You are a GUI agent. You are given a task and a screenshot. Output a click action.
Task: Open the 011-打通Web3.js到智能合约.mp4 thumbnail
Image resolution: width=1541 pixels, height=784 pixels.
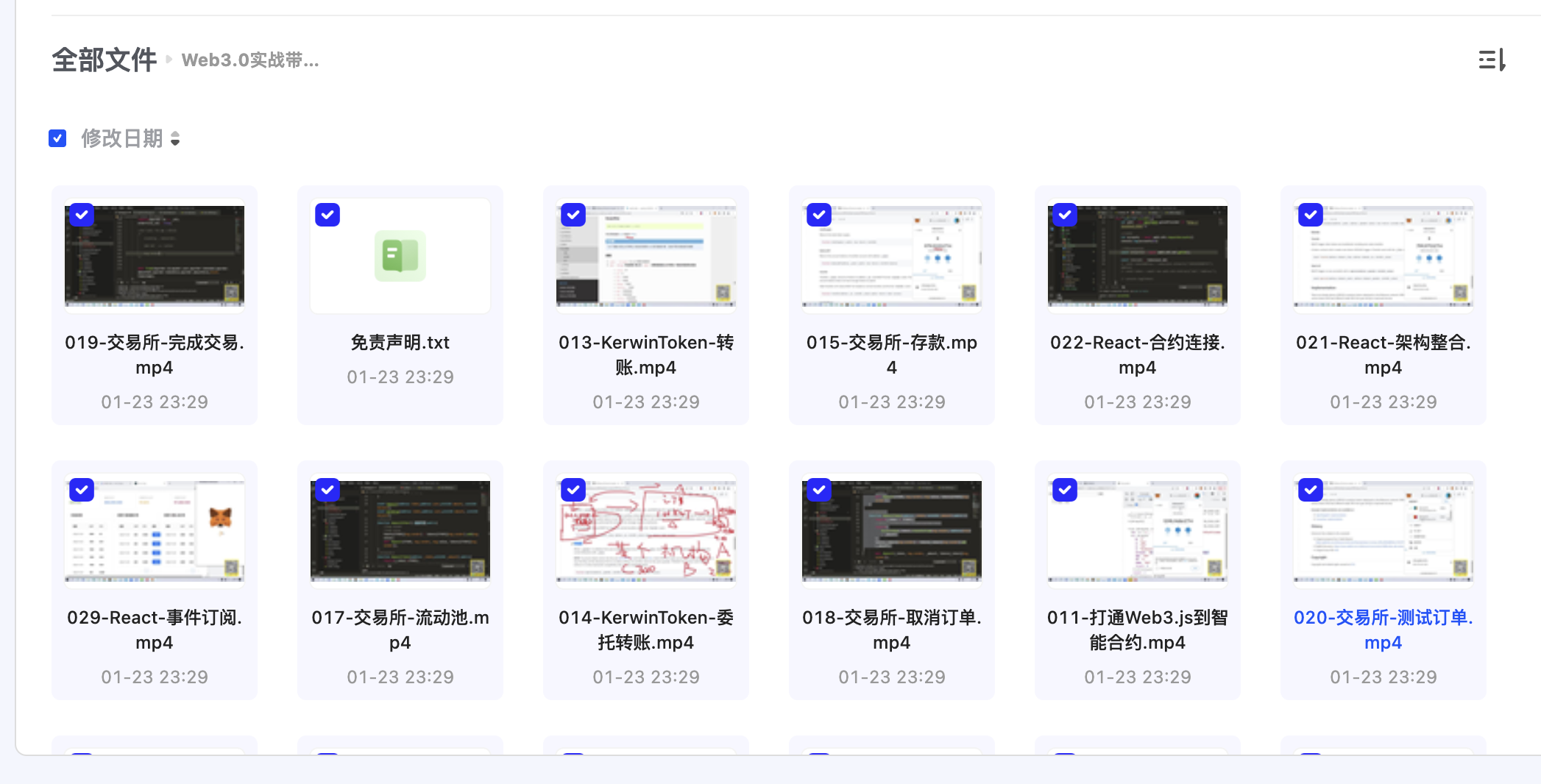pyautogui.click(x=1137, y=531)
